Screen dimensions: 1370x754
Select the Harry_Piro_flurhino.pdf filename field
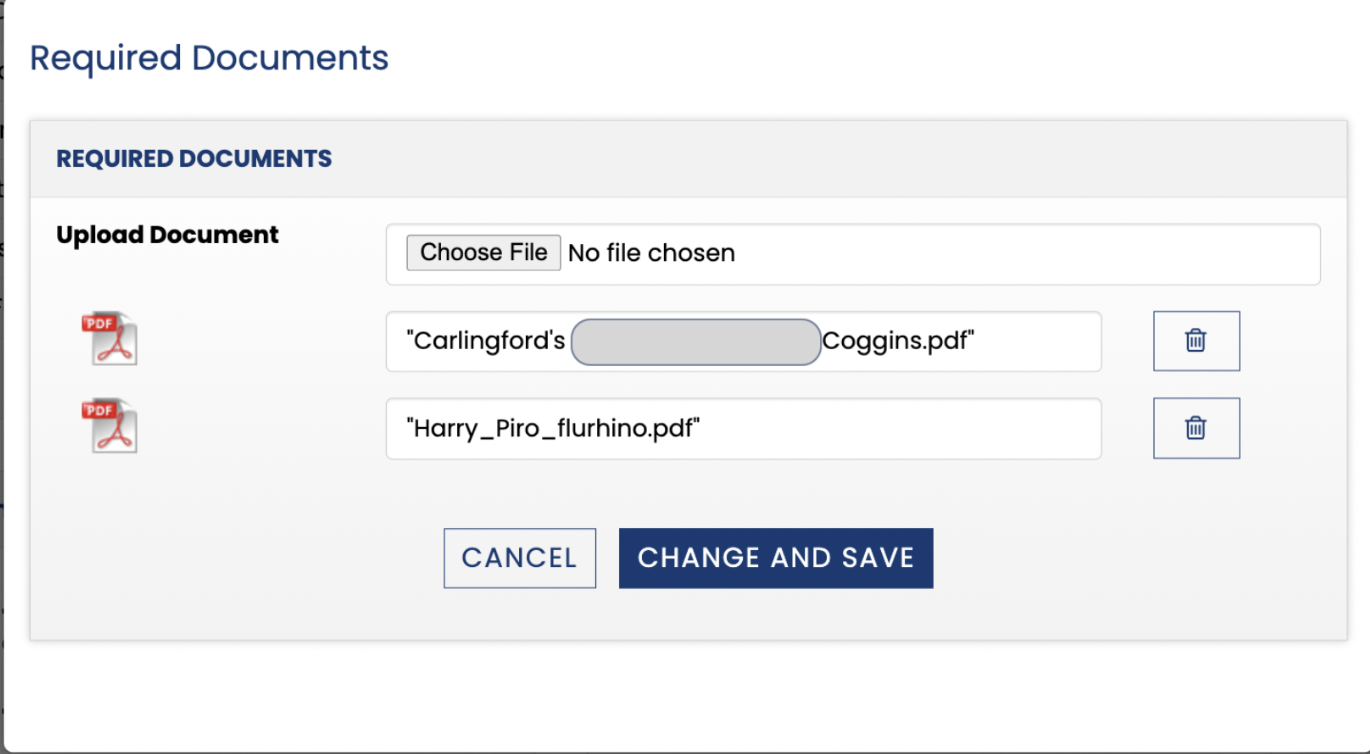click(744, 429)
